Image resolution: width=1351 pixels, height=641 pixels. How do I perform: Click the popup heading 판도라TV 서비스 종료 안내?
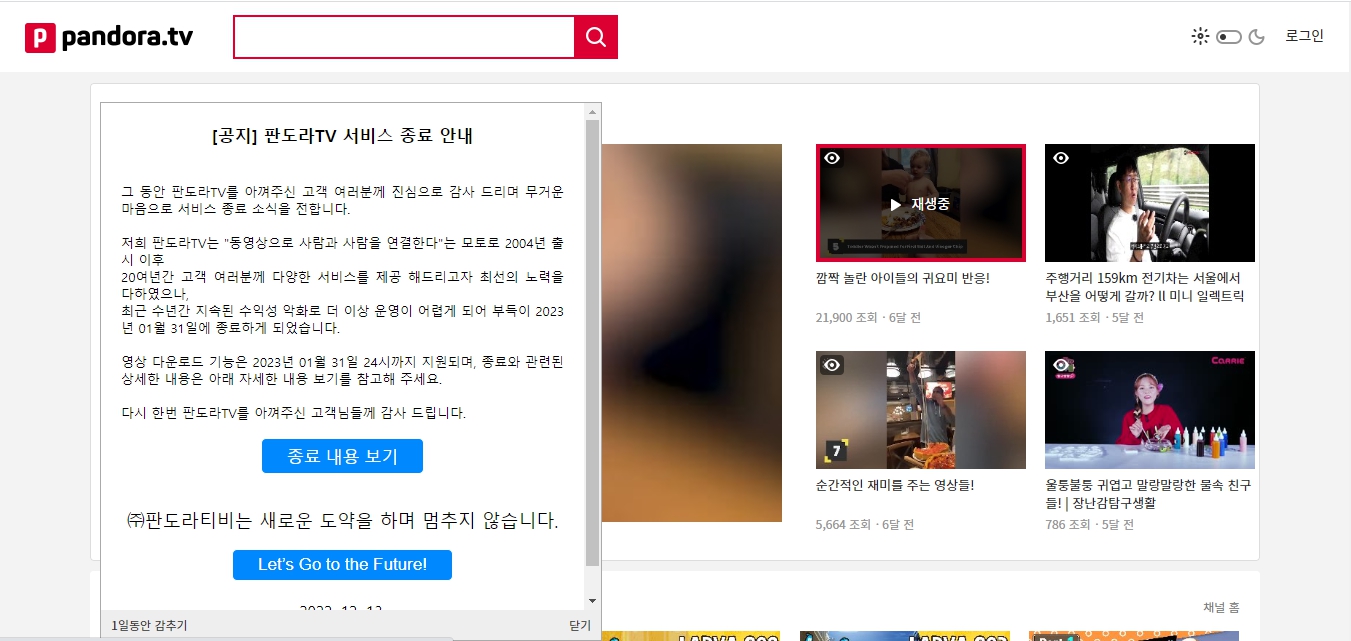342,136
